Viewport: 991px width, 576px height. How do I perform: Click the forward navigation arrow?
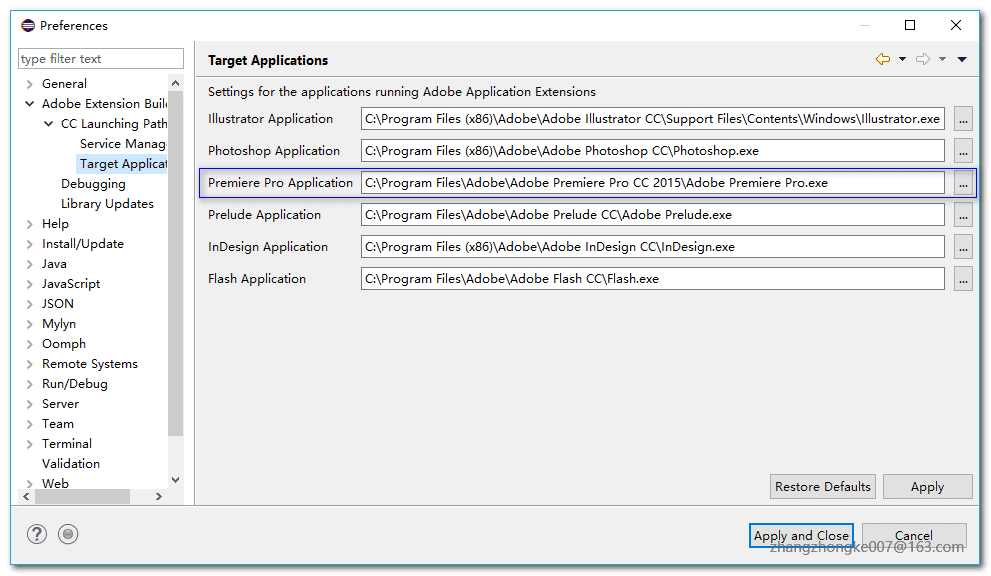(x=923, y=60)
